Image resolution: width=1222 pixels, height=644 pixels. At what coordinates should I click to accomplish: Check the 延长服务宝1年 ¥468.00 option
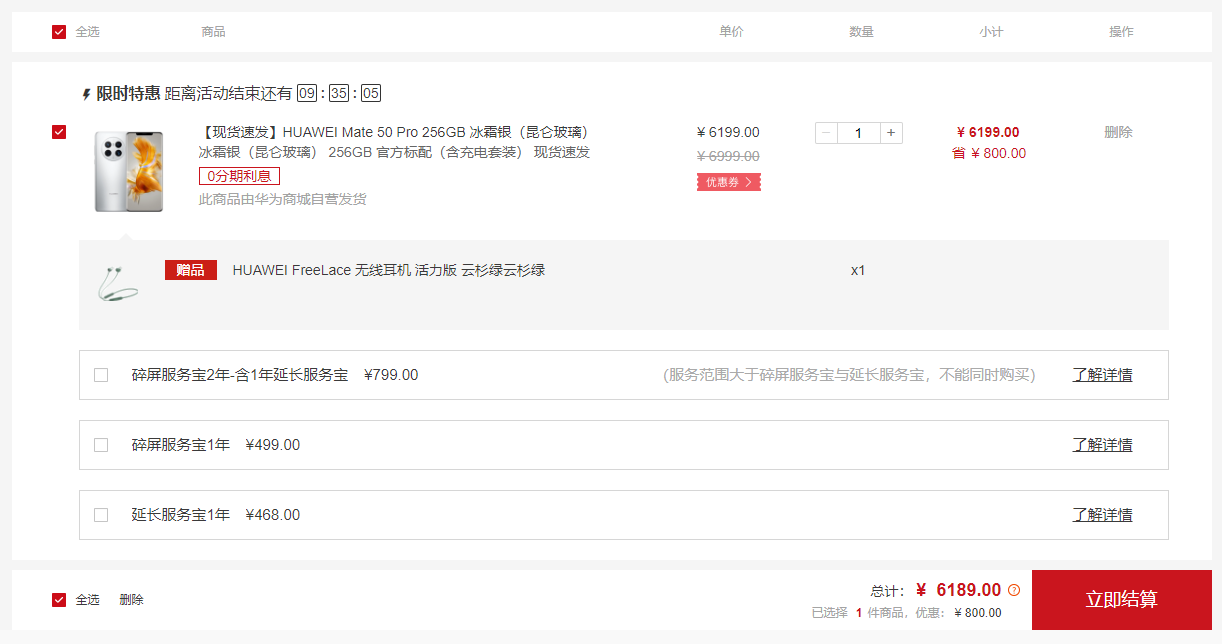click(101, 515)
